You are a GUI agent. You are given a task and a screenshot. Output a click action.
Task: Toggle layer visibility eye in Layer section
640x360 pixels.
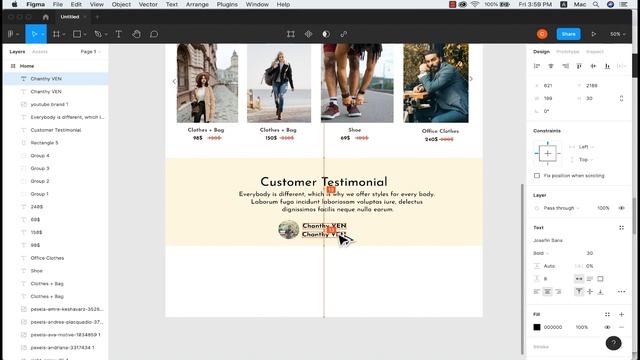[x=621, y=208]
